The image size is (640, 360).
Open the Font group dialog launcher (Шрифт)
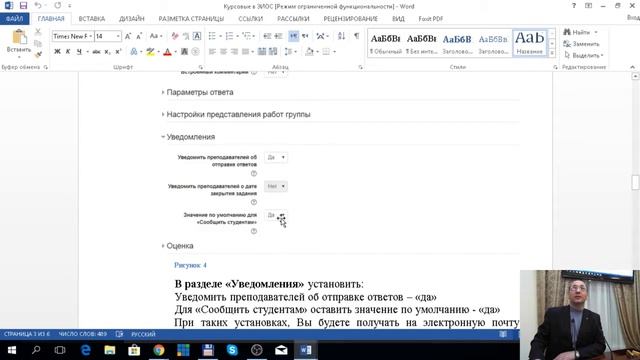point(200,67)
